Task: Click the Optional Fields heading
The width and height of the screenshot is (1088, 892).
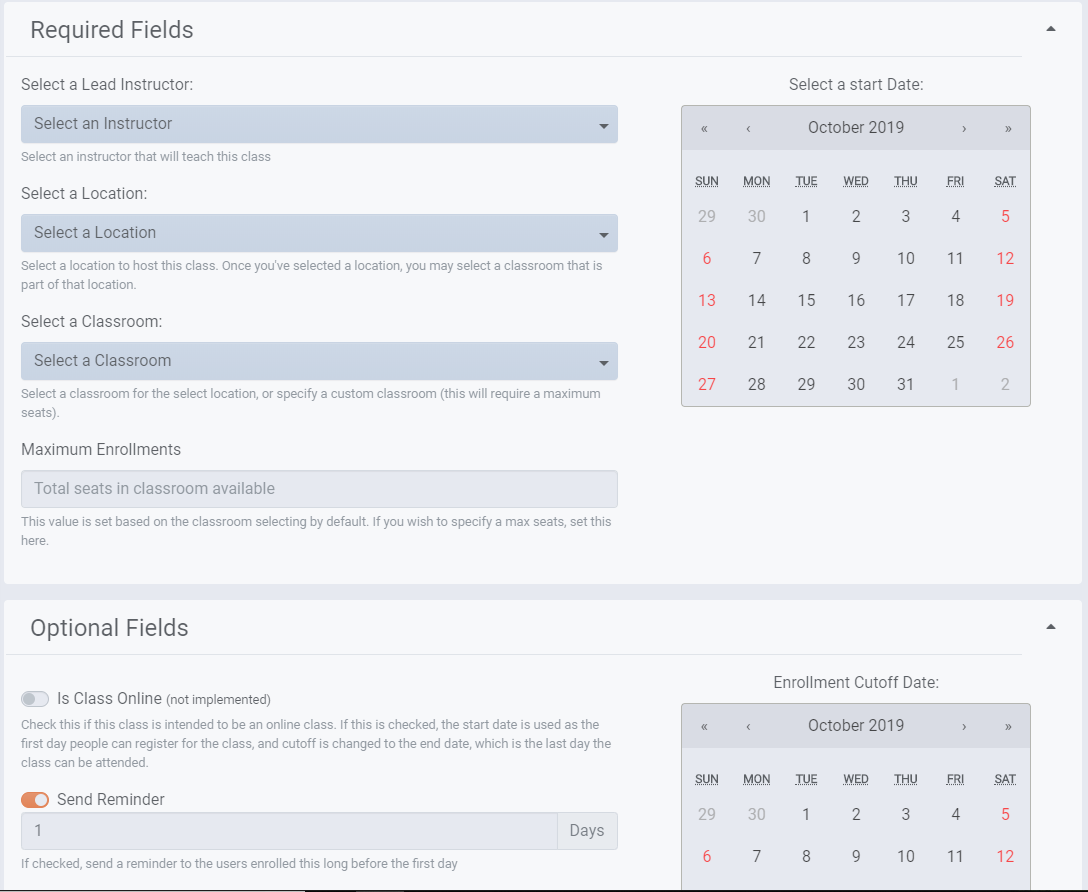Action: click(109, 628)
